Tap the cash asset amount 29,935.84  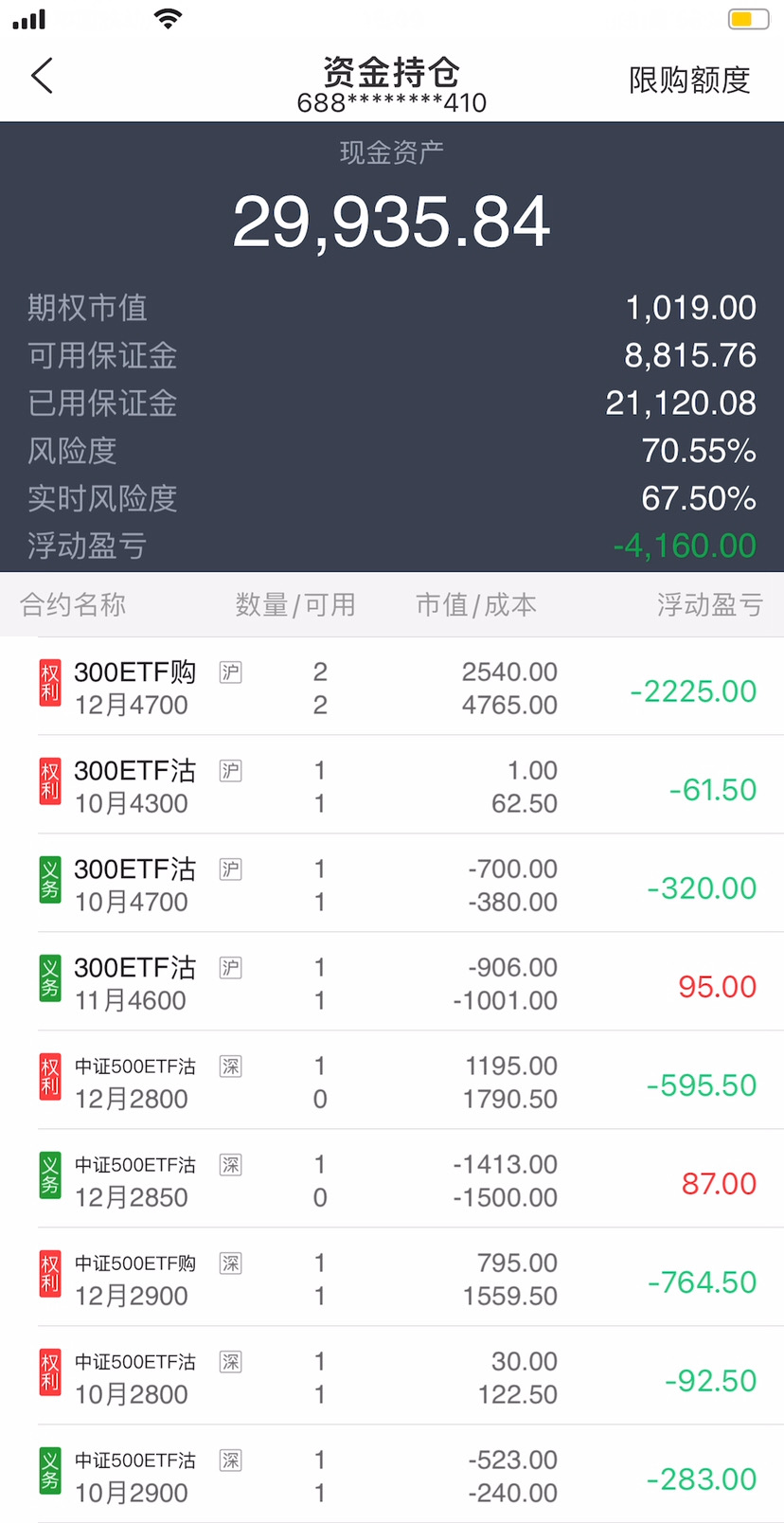tap(391, 223)
